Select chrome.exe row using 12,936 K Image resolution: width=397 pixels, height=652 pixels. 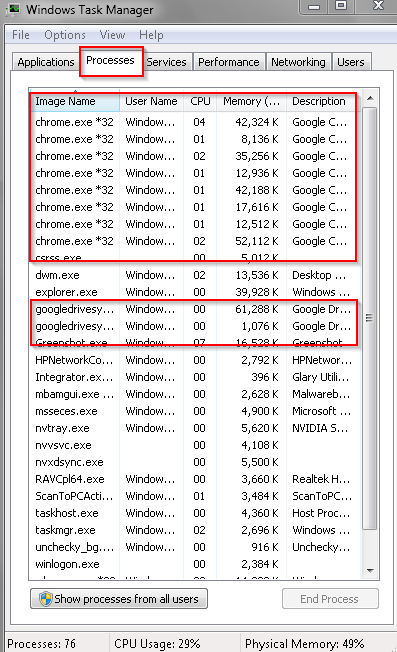pyautogui.click(x=195, y=173)
